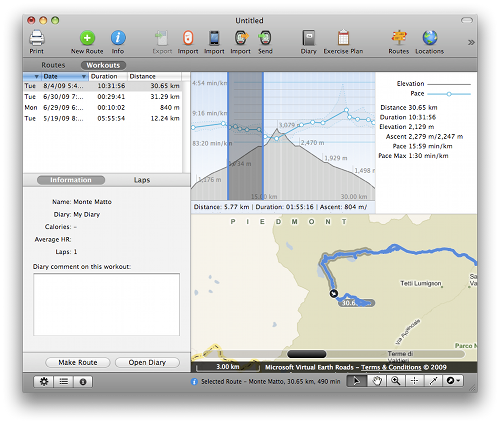Click the Duration 10:31:56 statistic in legend
Viewport: 500px width, 424px height.
[408, 117]
